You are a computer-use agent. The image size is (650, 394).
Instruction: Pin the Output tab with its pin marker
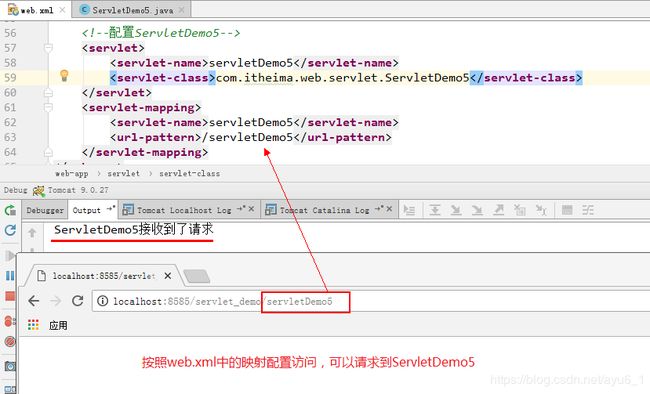(110, 208)
